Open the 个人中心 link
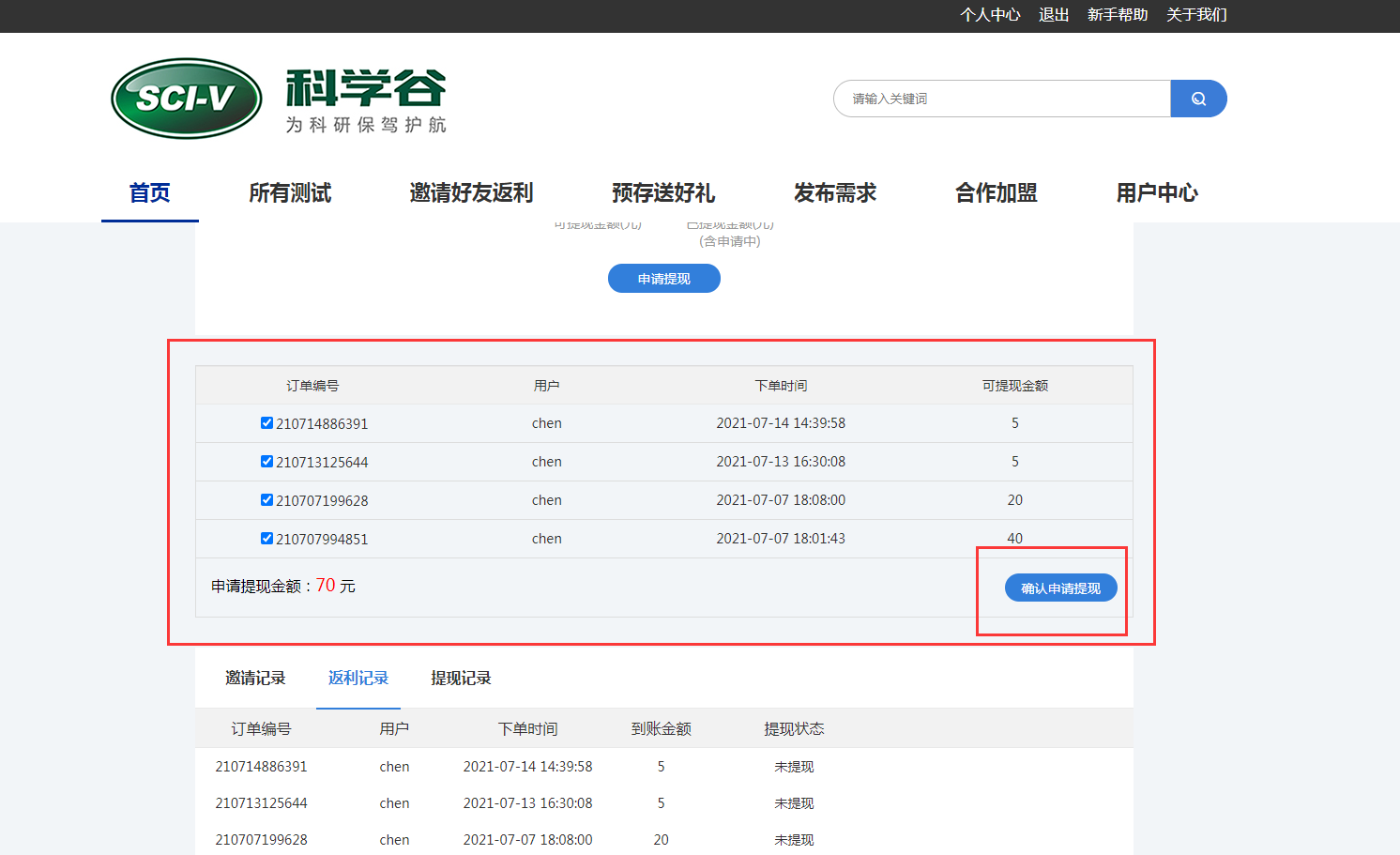 tap(990, 15)
